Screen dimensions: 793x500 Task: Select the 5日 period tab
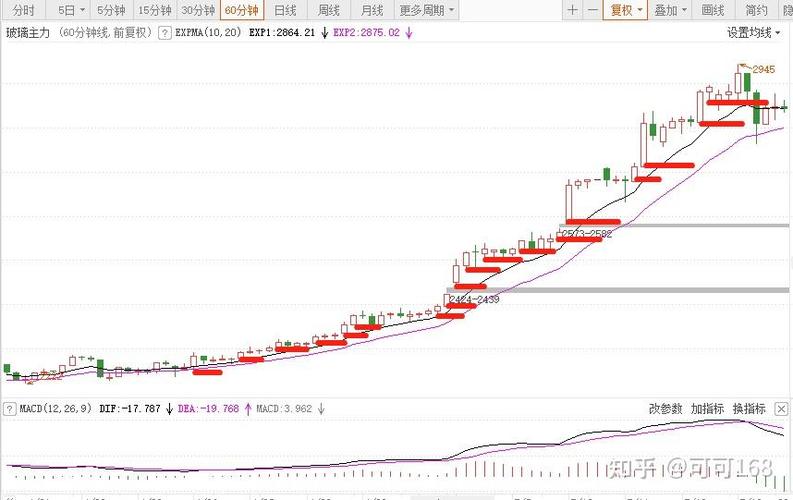coord(66,10)
